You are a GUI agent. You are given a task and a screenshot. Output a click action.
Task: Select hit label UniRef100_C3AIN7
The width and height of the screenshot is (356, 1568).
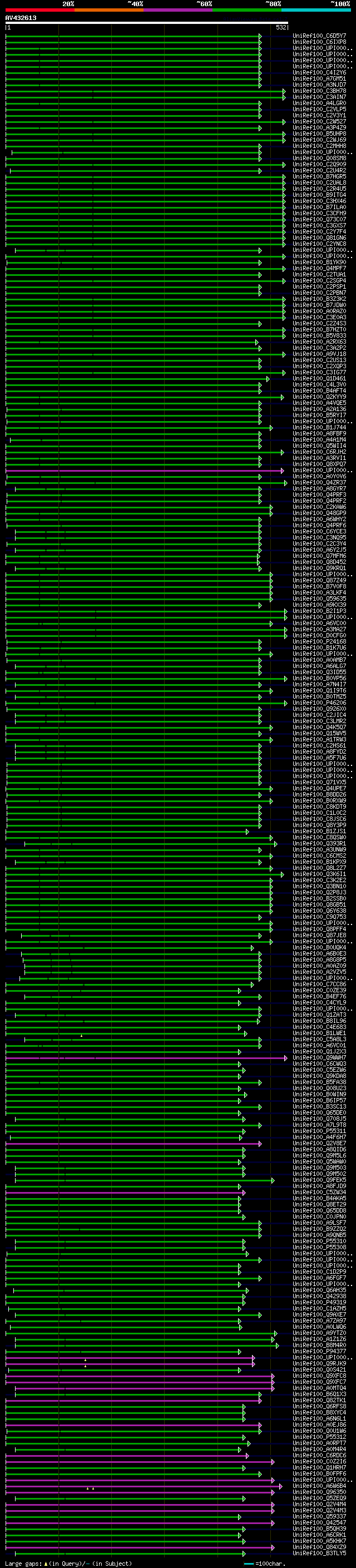click(x=319, y=97)
